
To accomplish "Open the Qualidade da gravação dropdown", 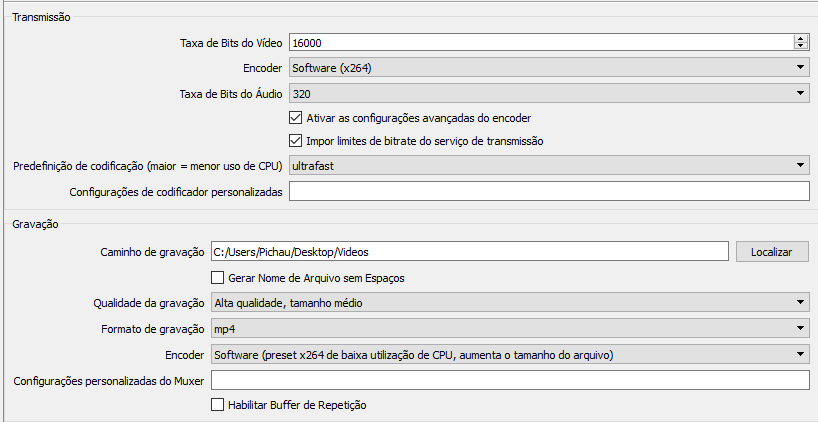I will click(x=510, y=303).
